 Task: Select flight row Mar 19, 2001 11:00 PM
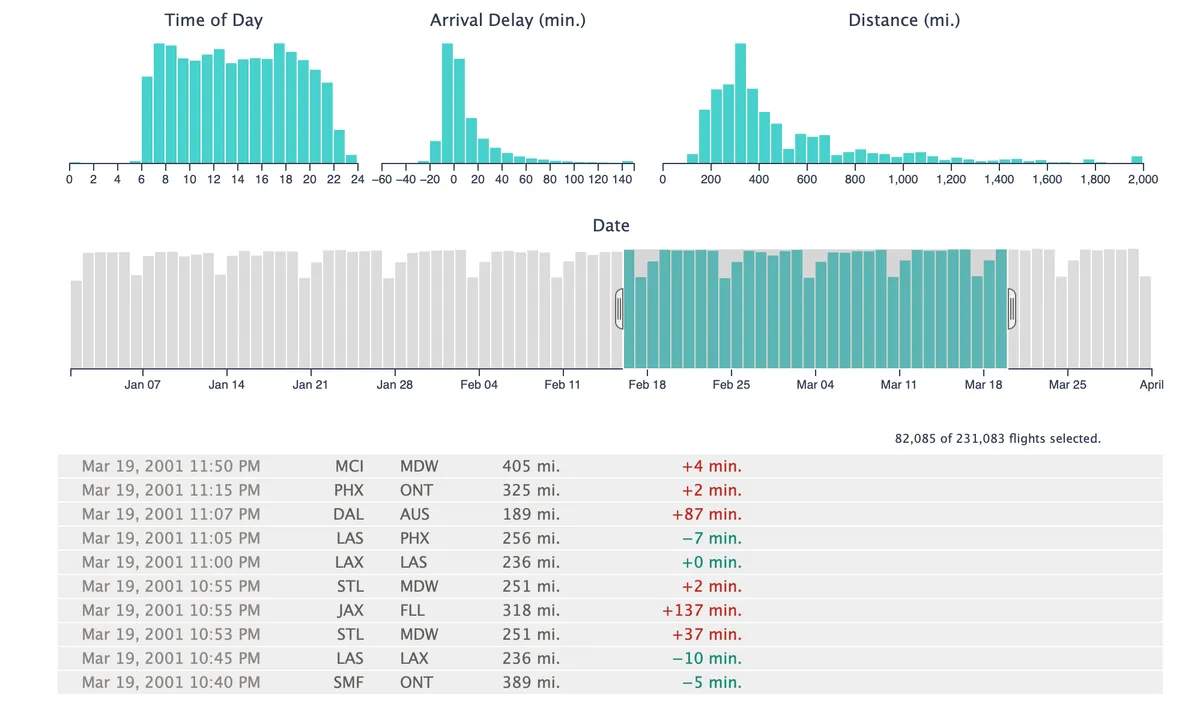[x=610, y=562]
